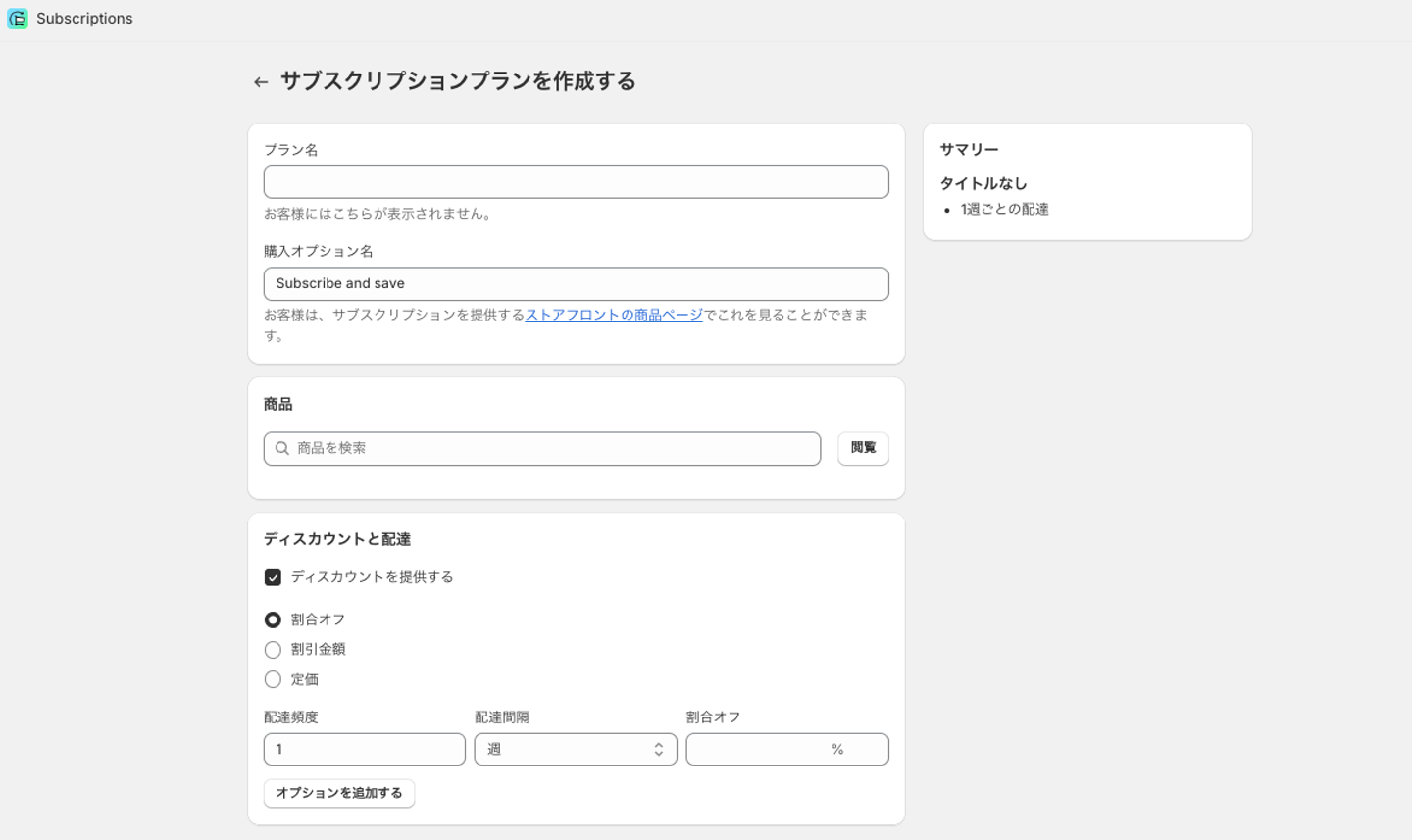Click the プラン名 text field
Image resolution: width=1412 pixels, height=840 pixels.
coord(576,182)
